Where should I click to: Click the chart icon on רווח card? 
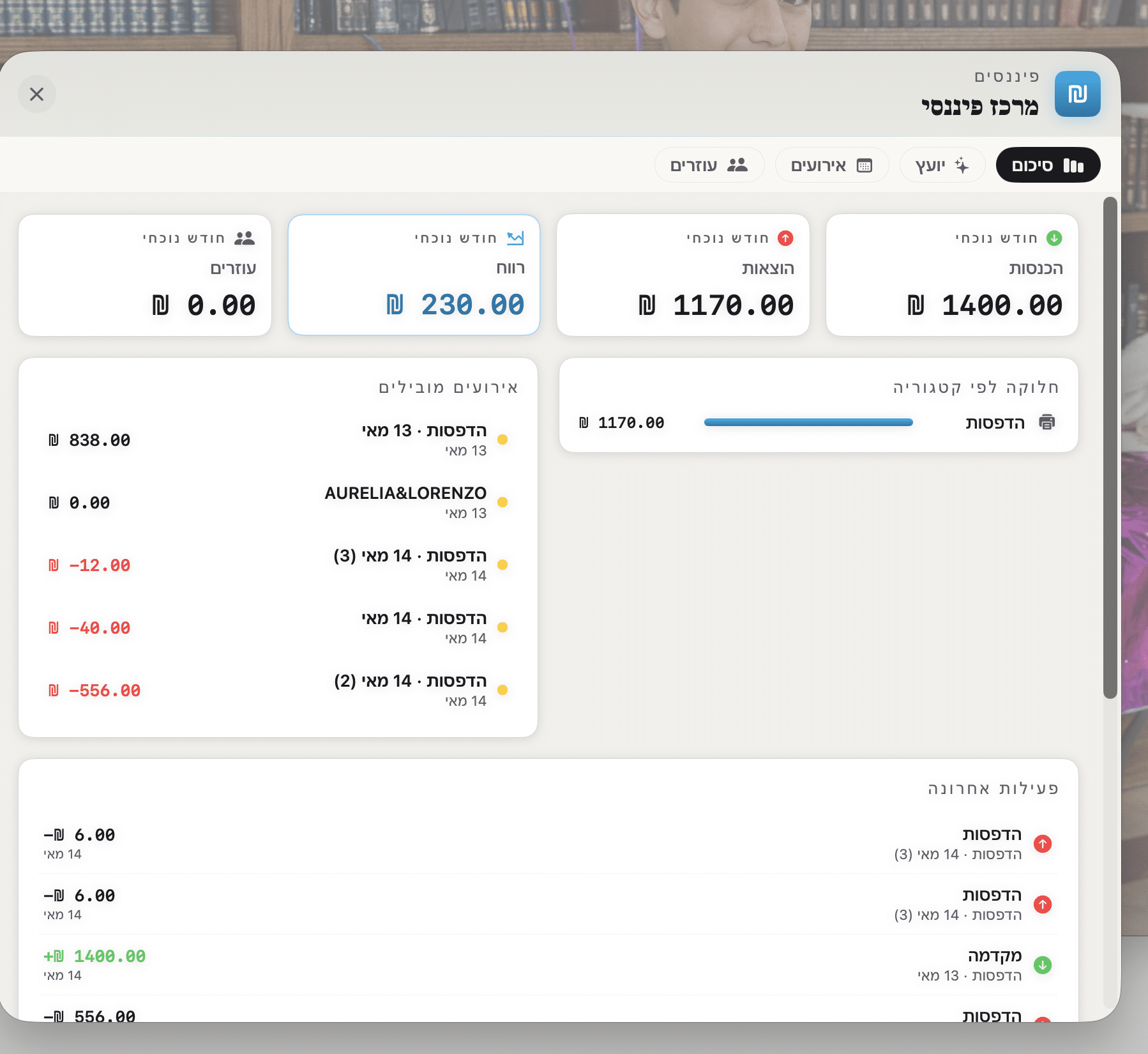515,238
